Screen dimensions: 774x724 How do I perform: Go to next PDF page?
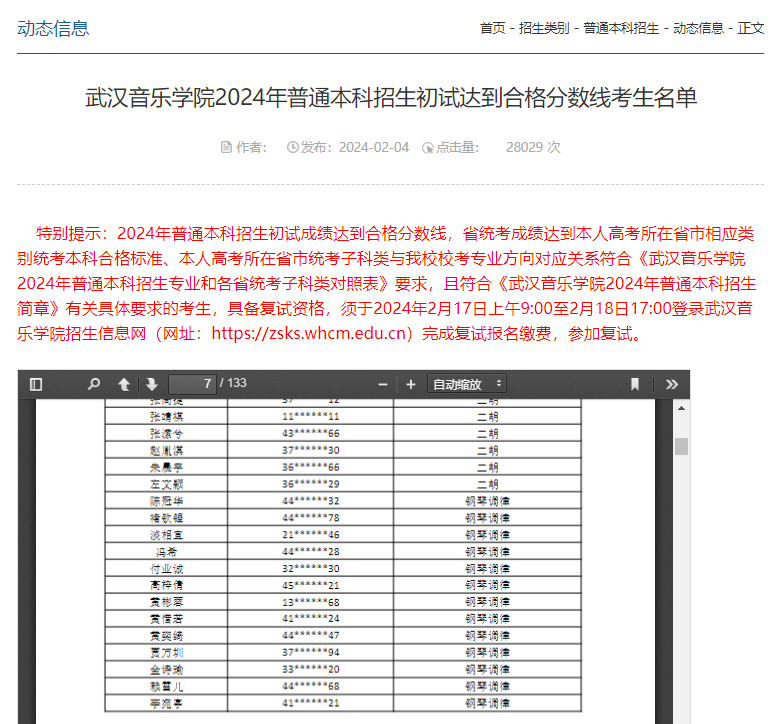[152, 384]
